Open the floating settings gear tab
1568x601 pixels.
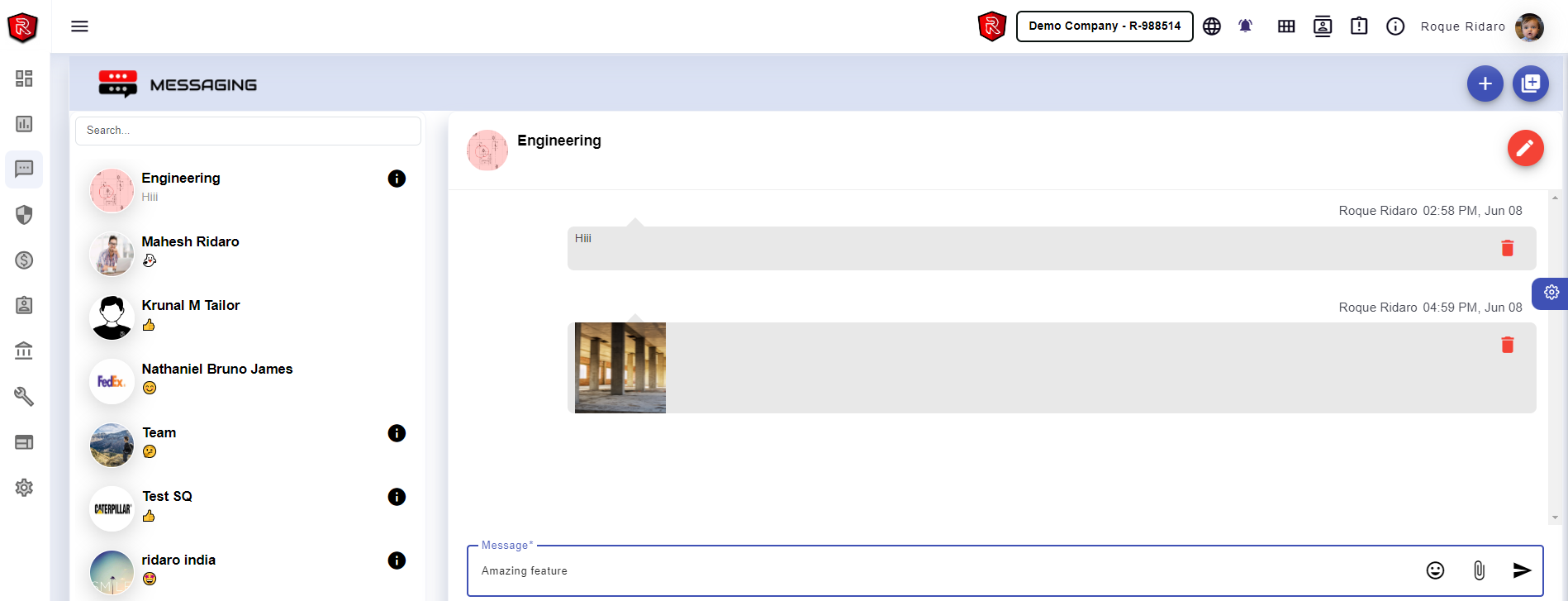pyautogui.click(x=1551, y=293)
